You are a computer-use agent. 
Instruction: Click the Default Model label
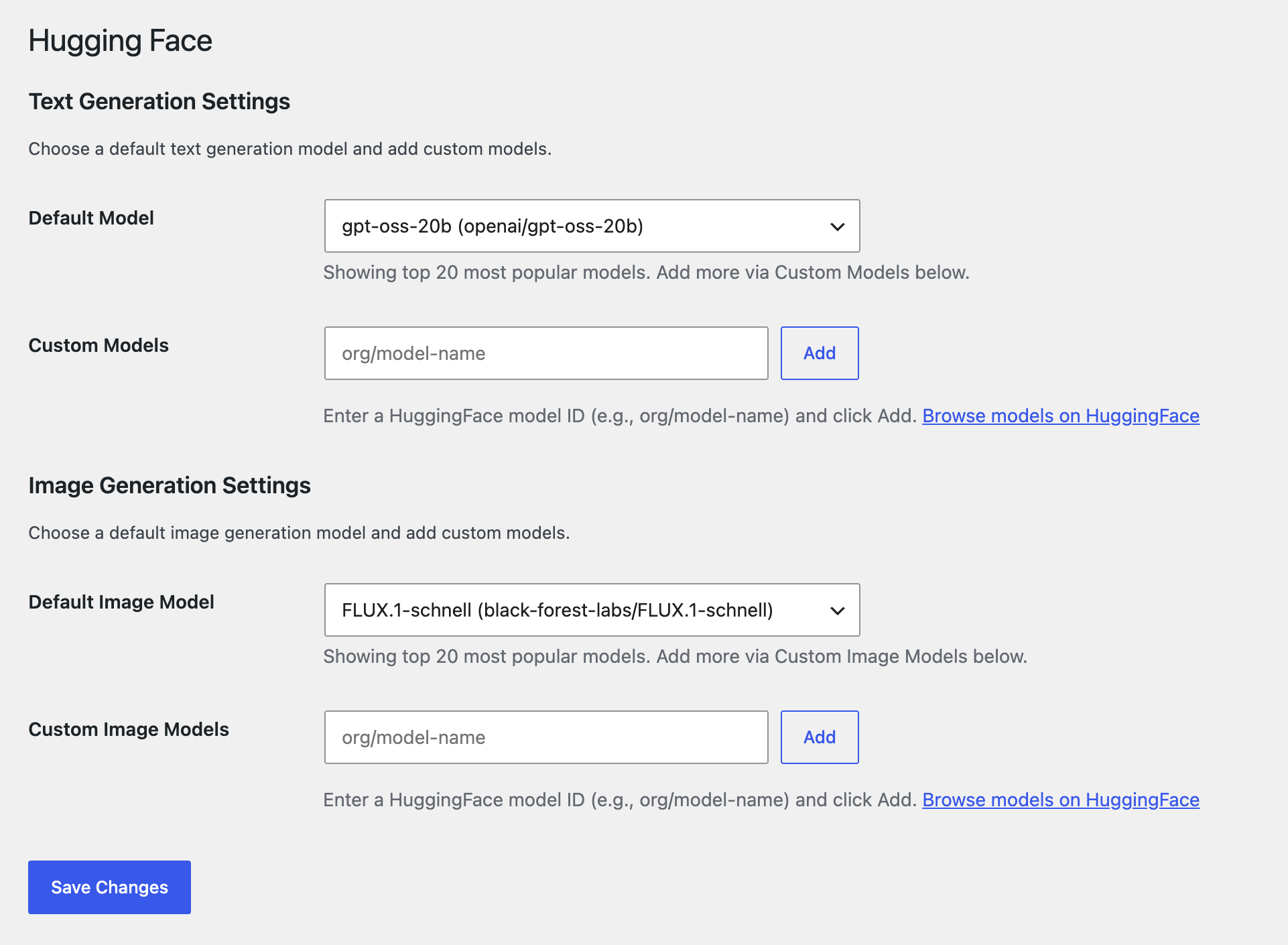90,218
